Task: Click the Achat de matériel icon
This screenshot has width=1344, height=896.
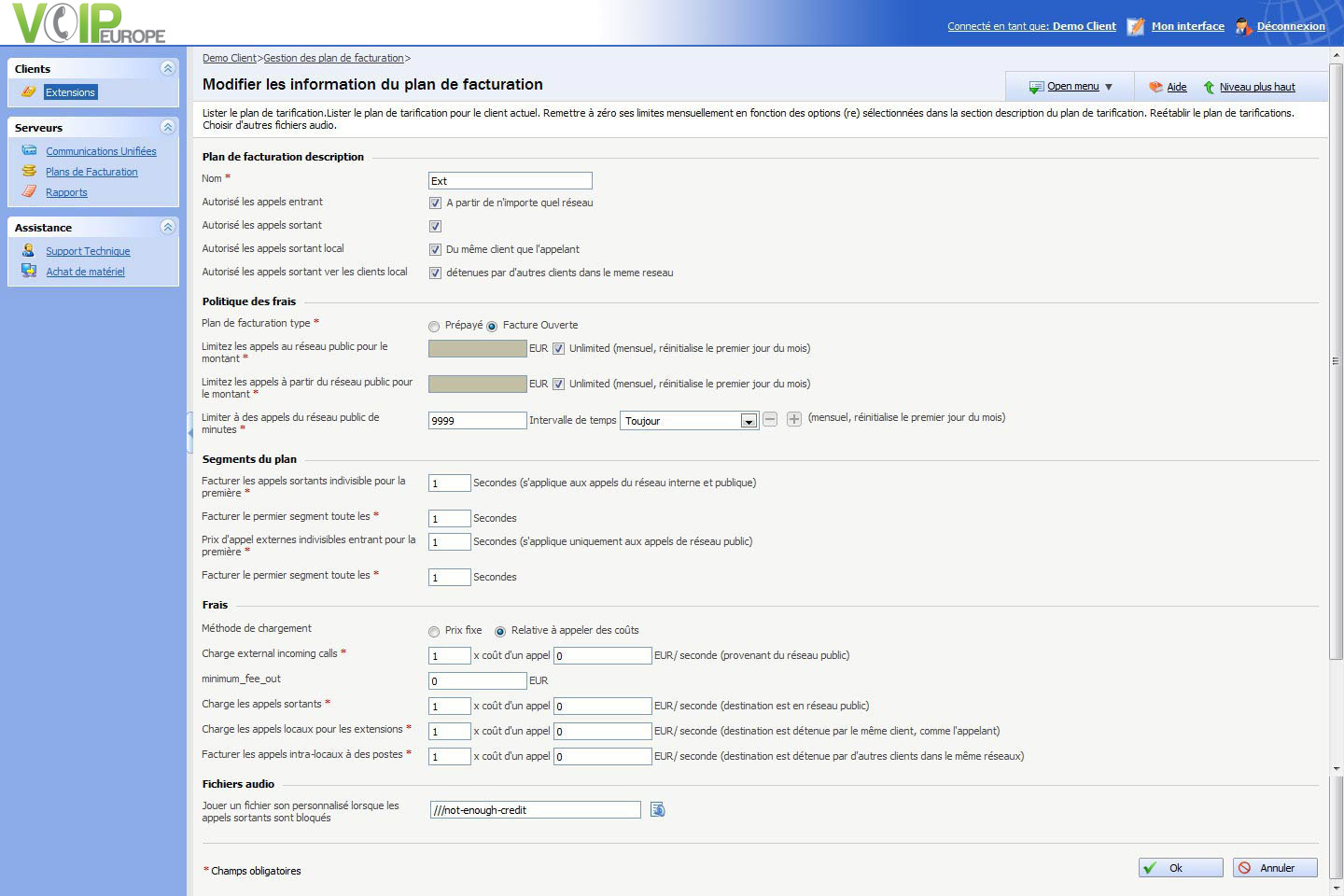Action: (x=29, y=271)
